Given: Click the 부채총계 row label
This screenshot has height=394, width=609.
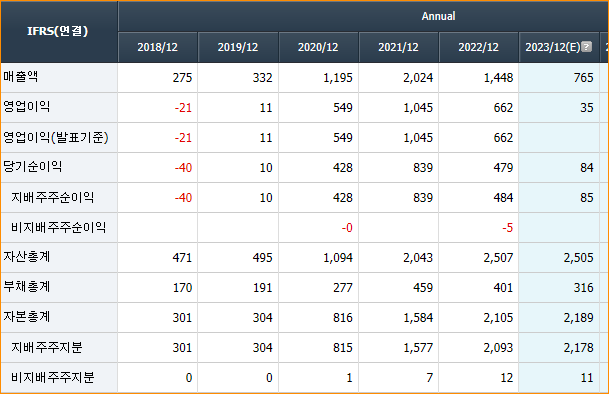Looking at the screenshot, I should (x=26, y=287).
